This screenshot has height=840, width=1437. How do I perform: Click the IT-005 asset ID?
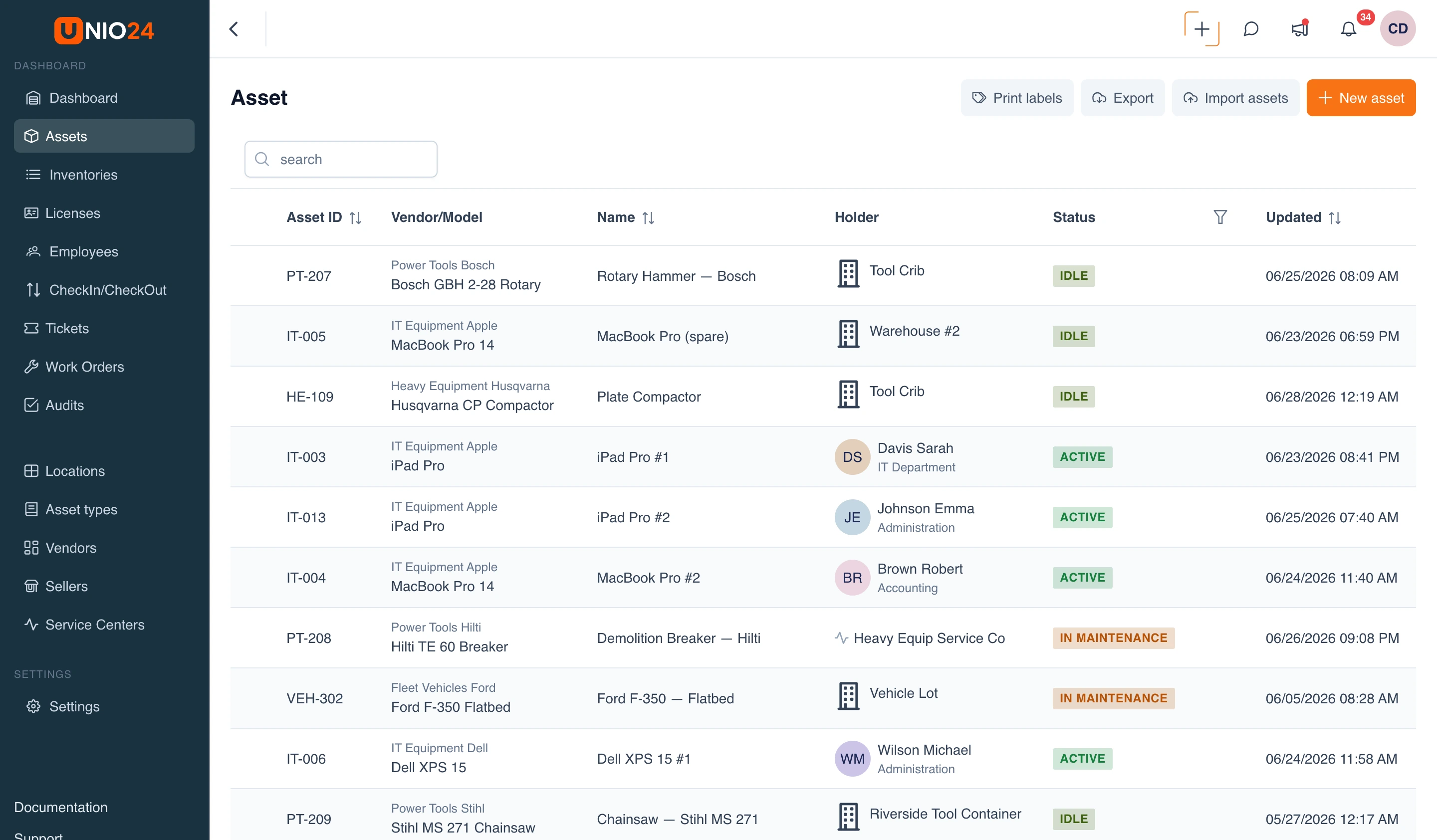pos(306,337)
